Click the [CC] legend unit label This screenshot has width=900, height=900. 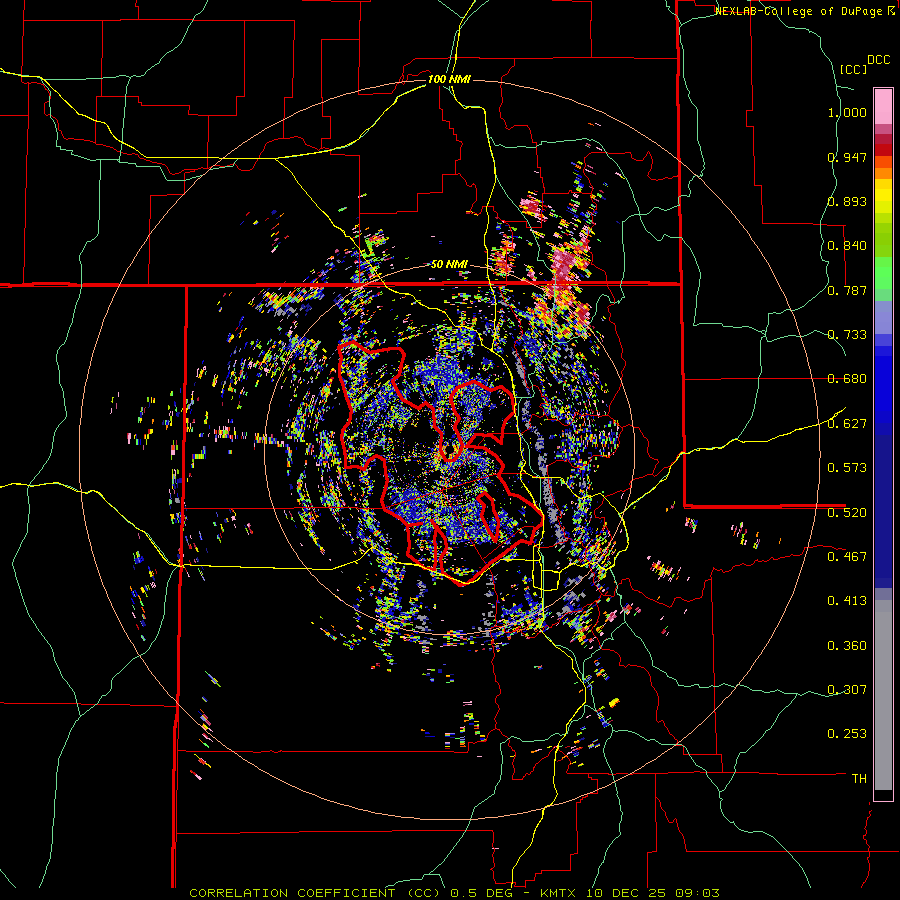854,69
